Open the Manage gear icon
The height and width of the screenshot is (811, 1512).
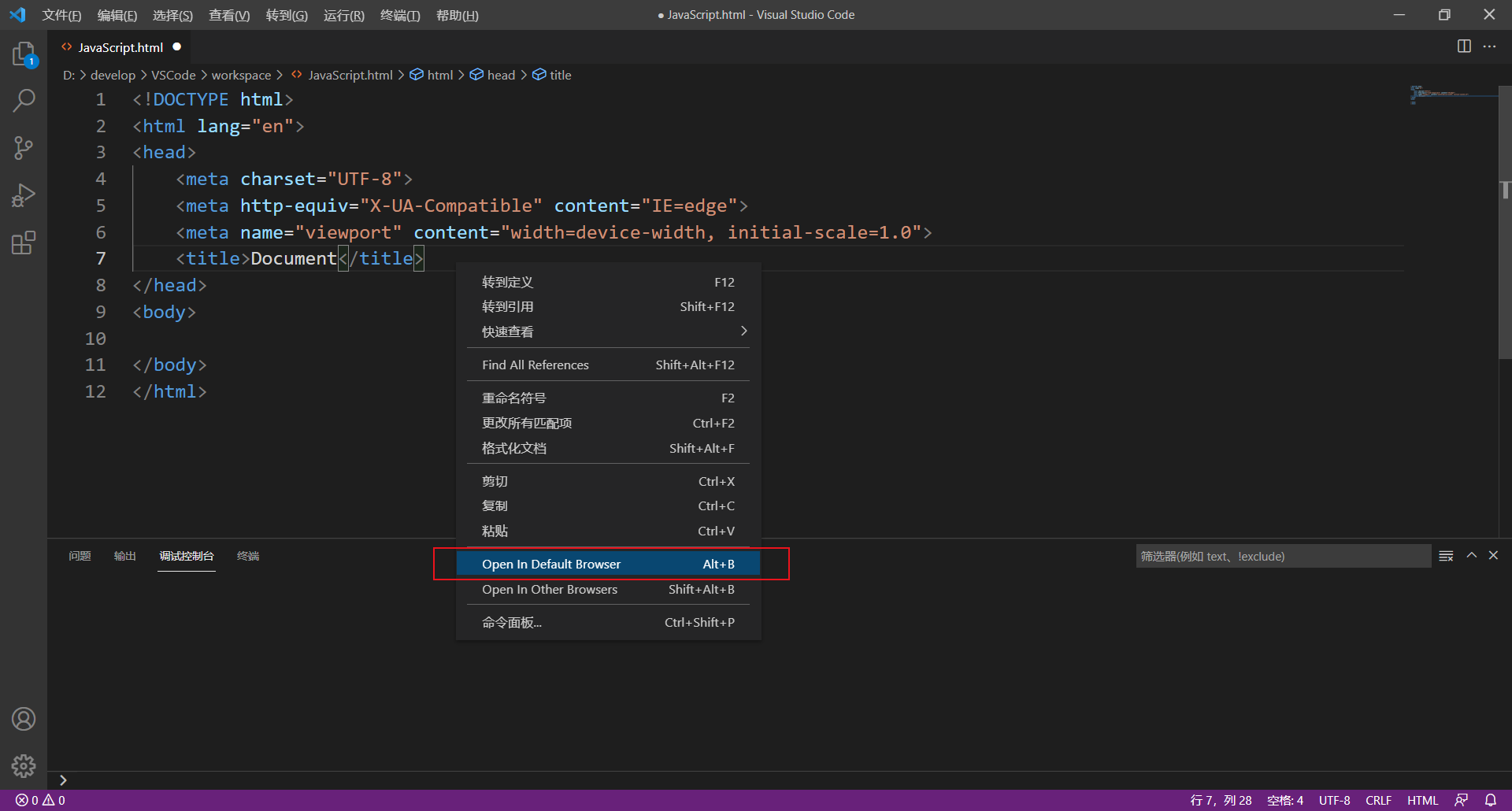24,765
